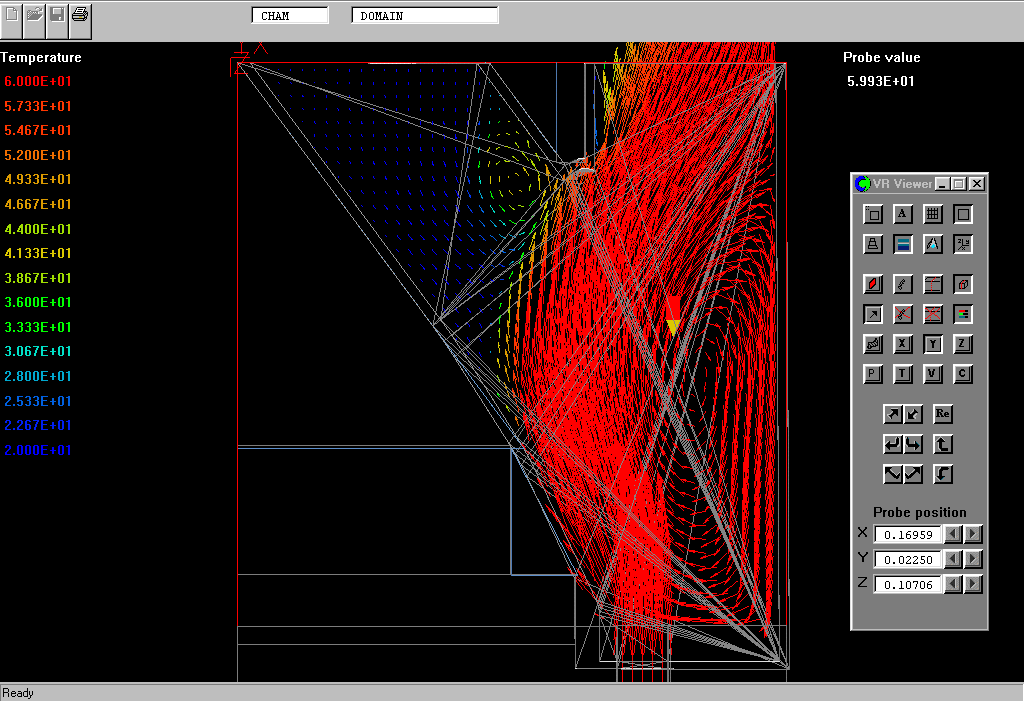Click the 'A' text annotation icon
This screenshot has height=702, width=1024.
(902, 214)
